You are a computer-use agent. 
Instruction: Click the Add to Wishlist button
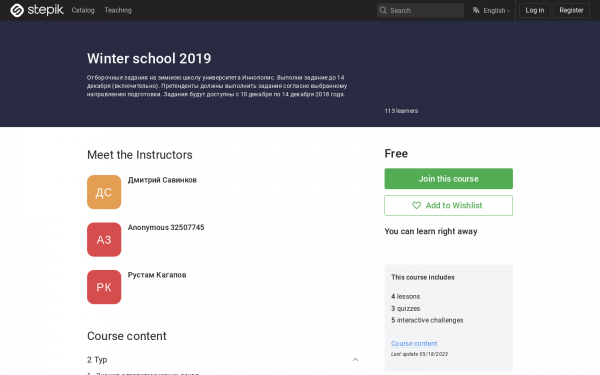tap(448, 205)
